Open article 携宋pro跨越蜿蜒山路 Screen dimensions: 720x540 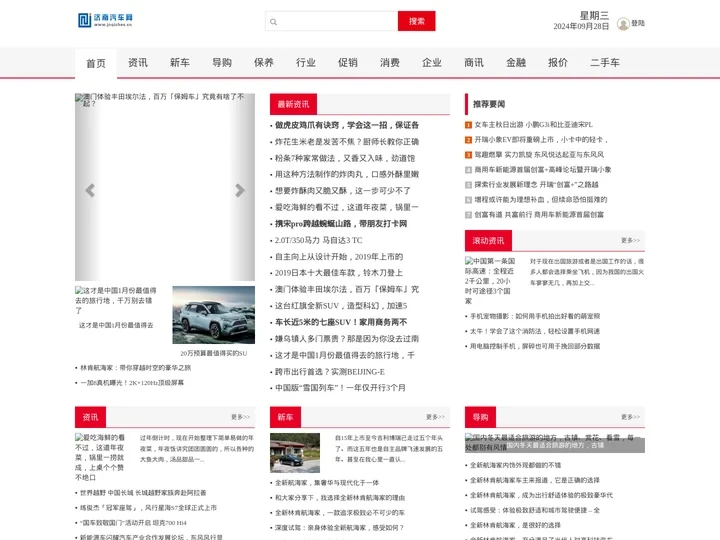(341, 224)
